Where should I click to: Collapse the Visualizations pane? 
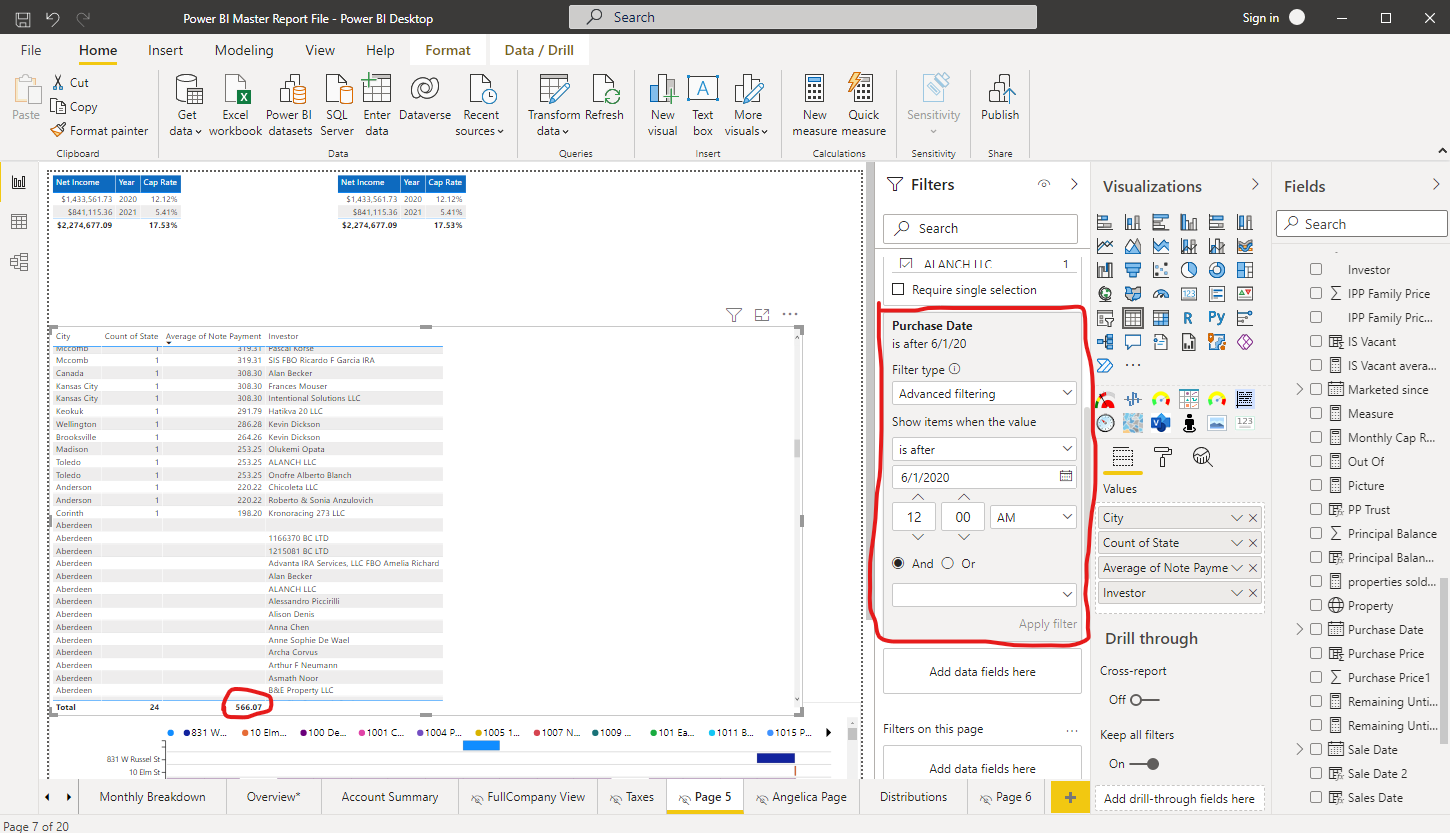1255,185
